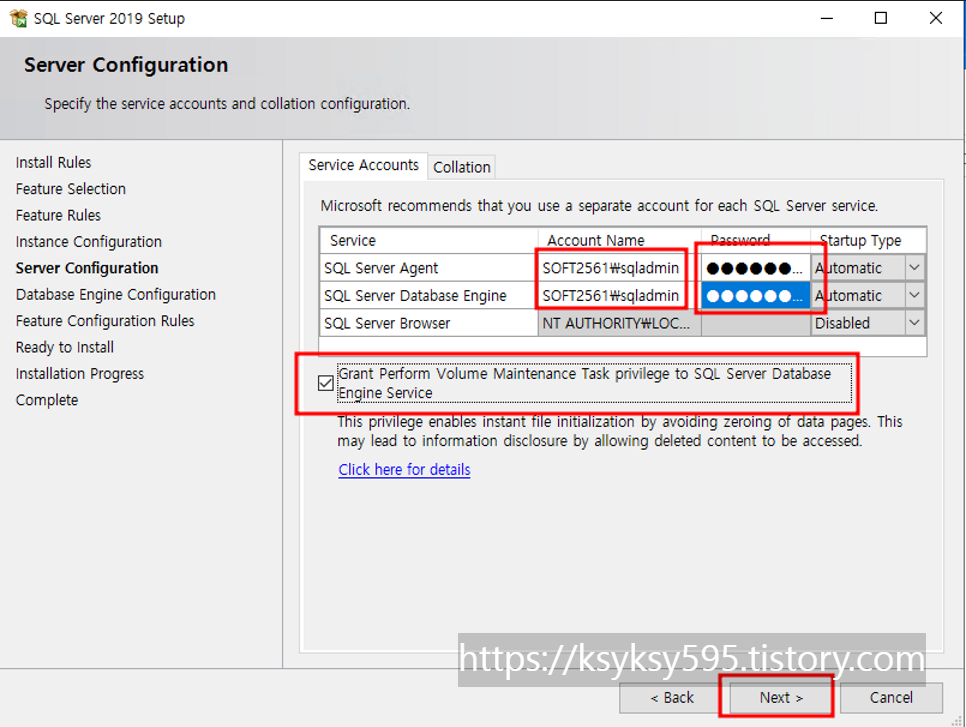The height and width of the screenshot is (727, 966).
Task: Click the SQL Server Setup title bar icon
Action: coord(18,18)
